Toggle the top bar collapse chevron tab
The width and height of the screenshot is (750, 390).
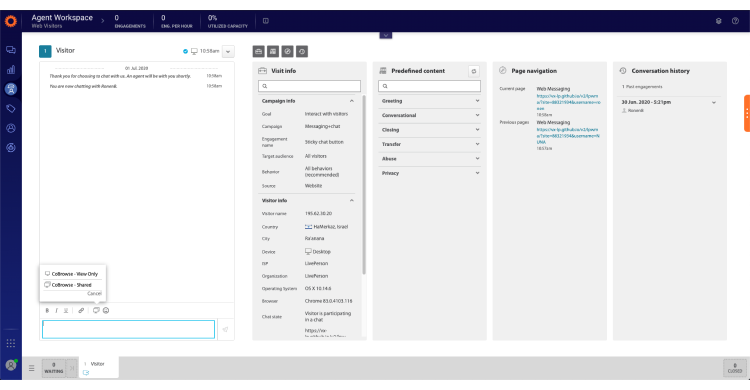[386, 35]
